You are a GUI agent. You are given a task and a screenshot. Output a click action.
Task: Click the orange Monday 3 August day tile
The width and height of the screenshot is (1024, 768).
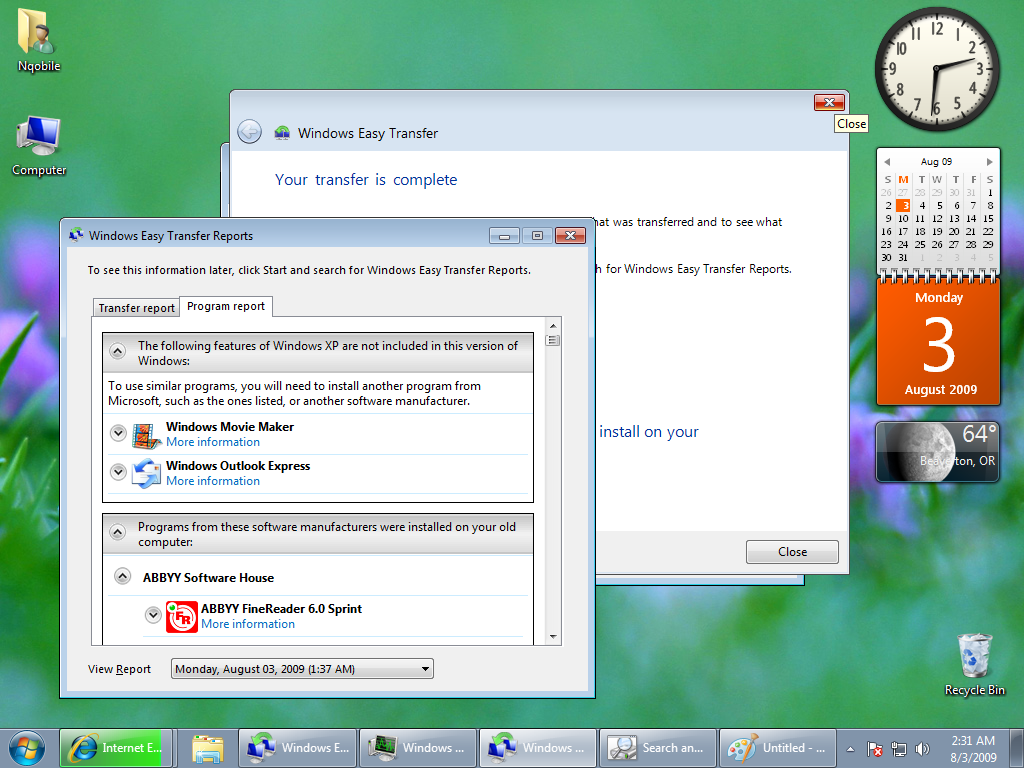point(938,342)
